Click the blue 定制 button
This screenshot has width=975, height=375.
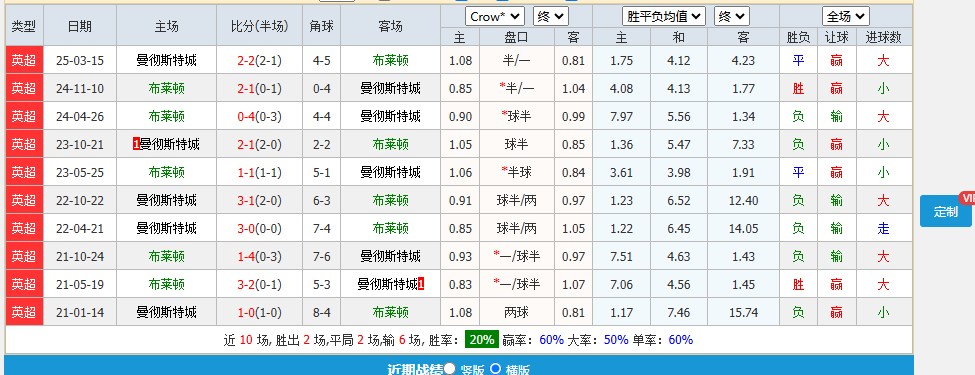tap(946, 211)
